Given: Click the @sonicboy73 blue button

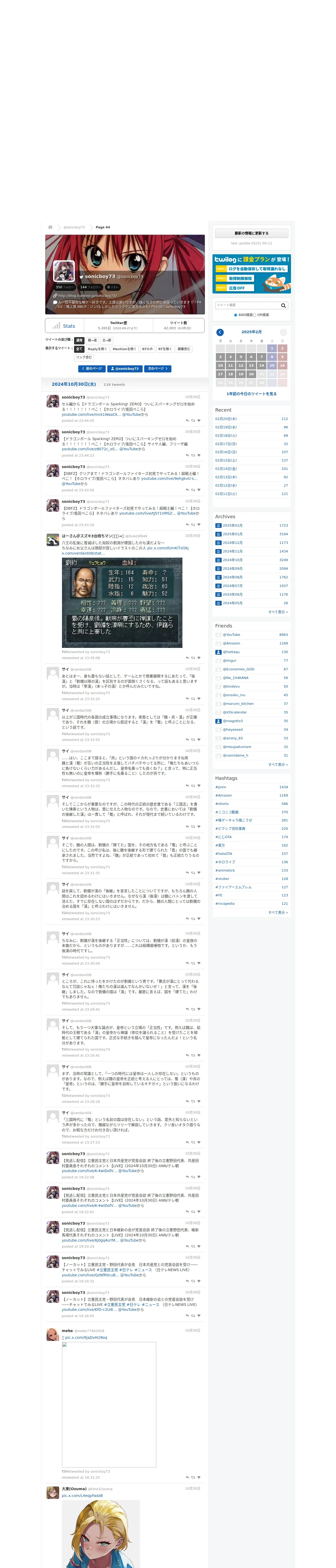Looking at the screenshot, I should pyautogui.click(x=125, y=368).
